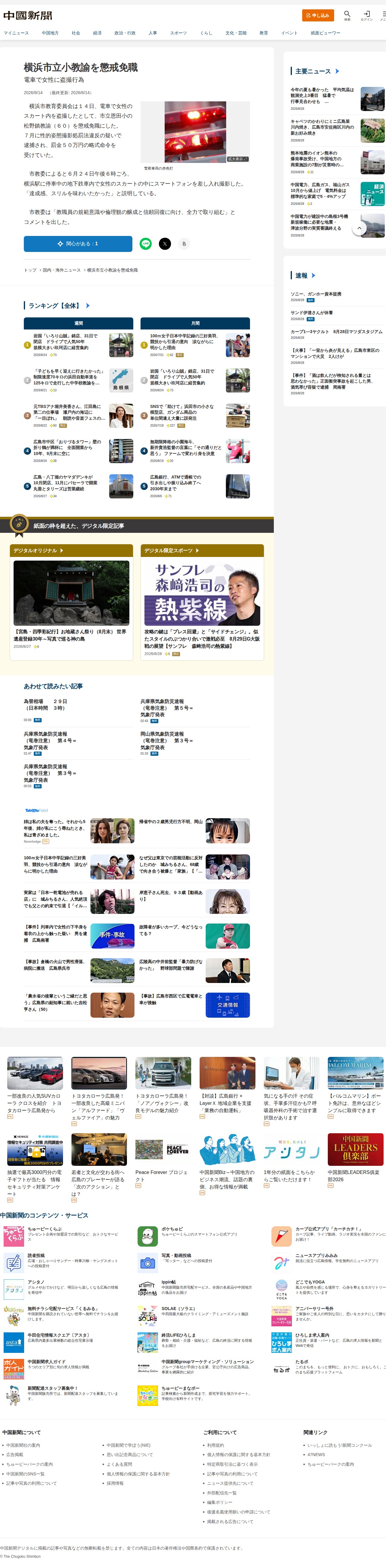Follow the トップ breadcrumb link

coord(30,270)
